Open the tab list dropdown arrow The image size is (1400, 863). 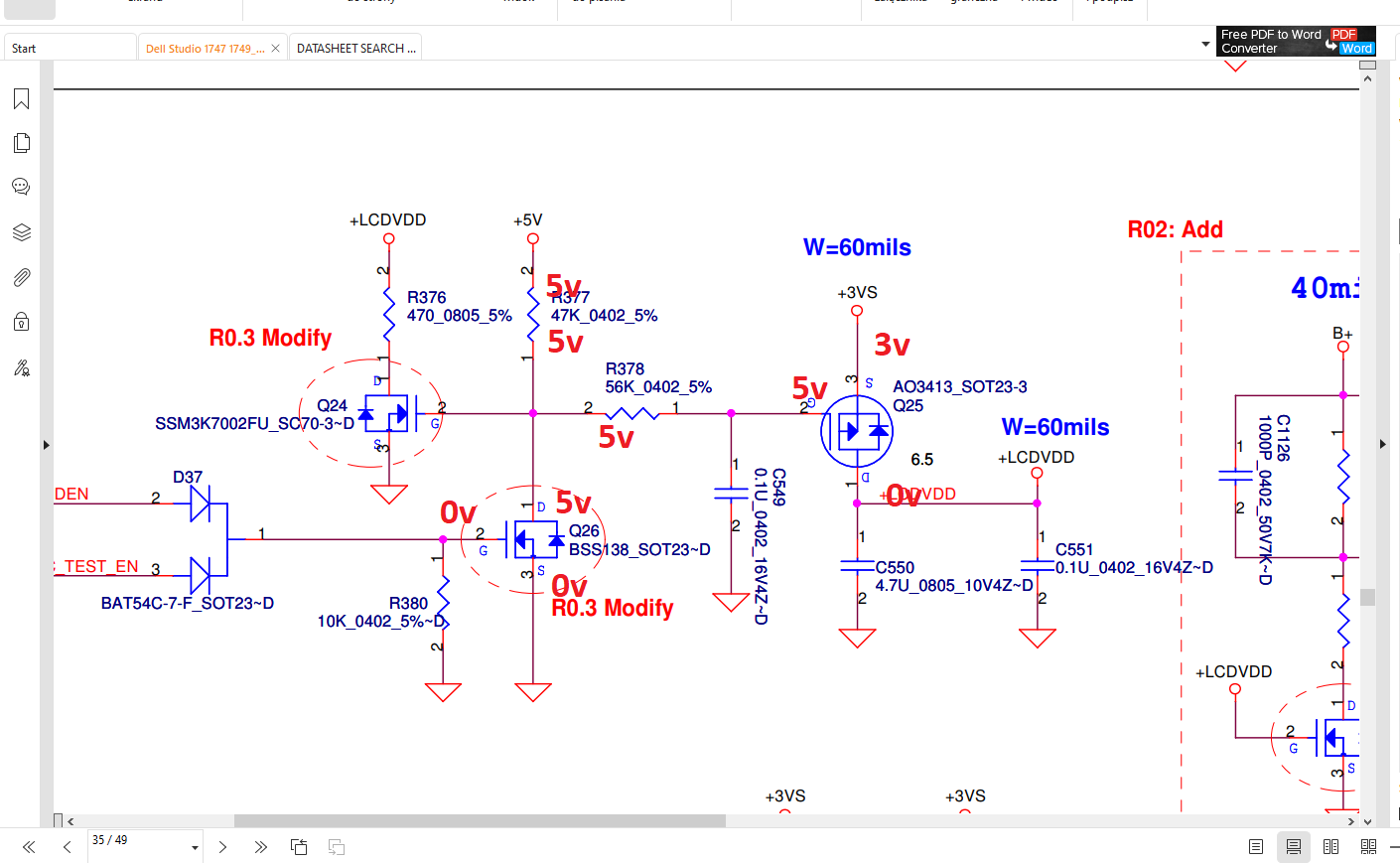(1205, 45)
